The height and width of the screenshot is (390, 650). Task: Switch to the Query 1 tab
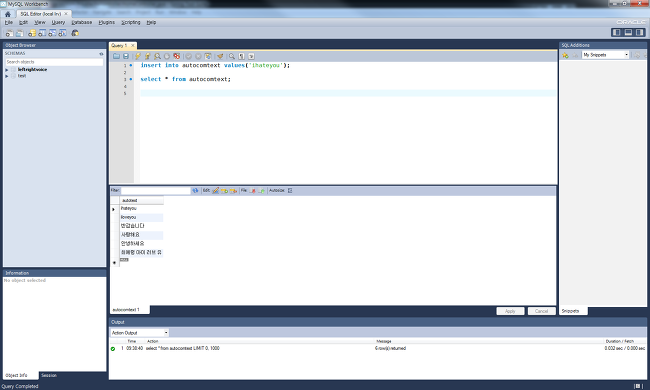click(x=119, y=46)
